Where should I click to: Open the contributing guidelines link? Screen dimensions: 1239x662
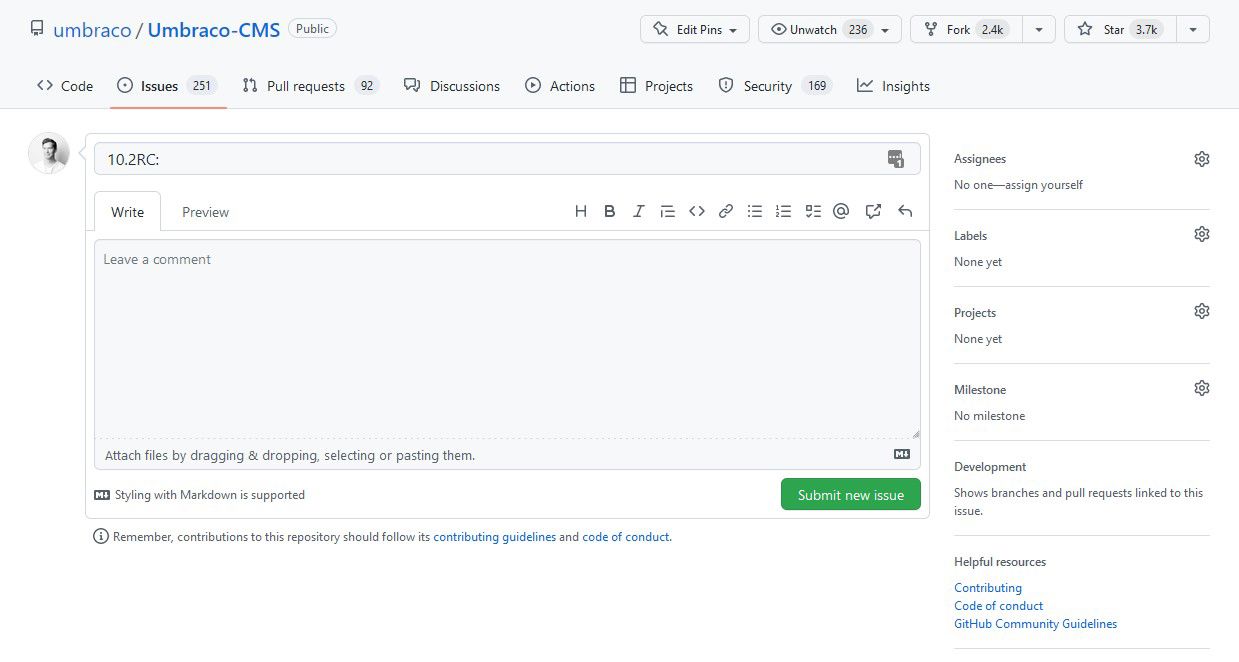click(x=494, y=536)
